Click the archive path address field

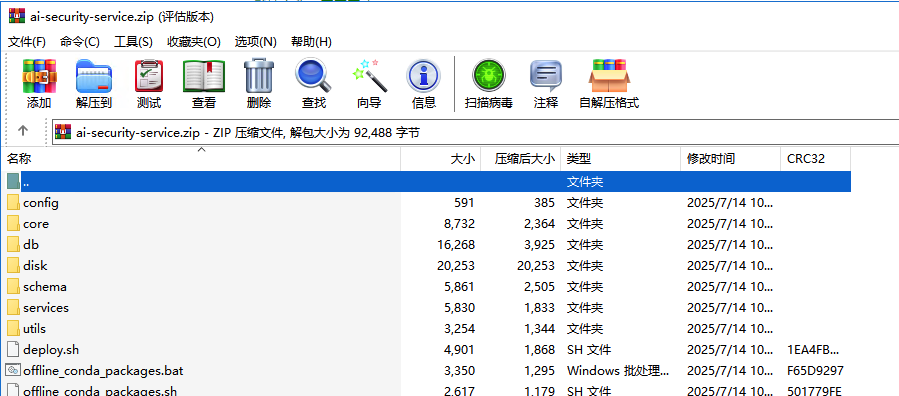point(475,133)
